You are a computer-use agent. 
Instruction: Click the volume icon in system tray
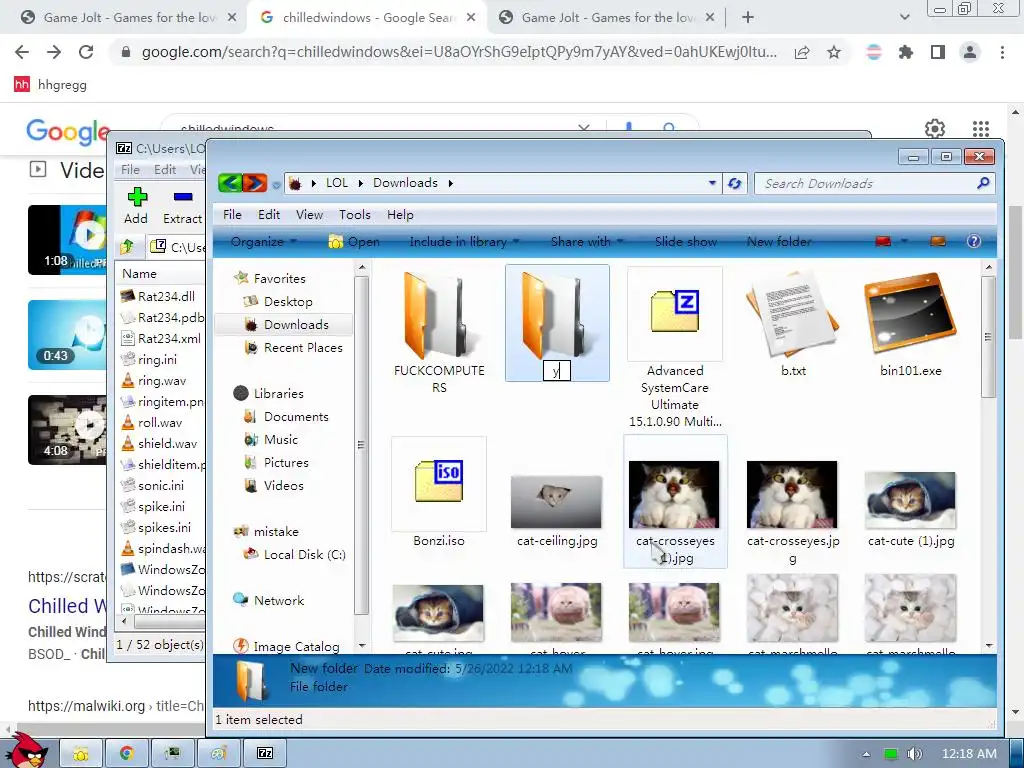coord(914,754)
